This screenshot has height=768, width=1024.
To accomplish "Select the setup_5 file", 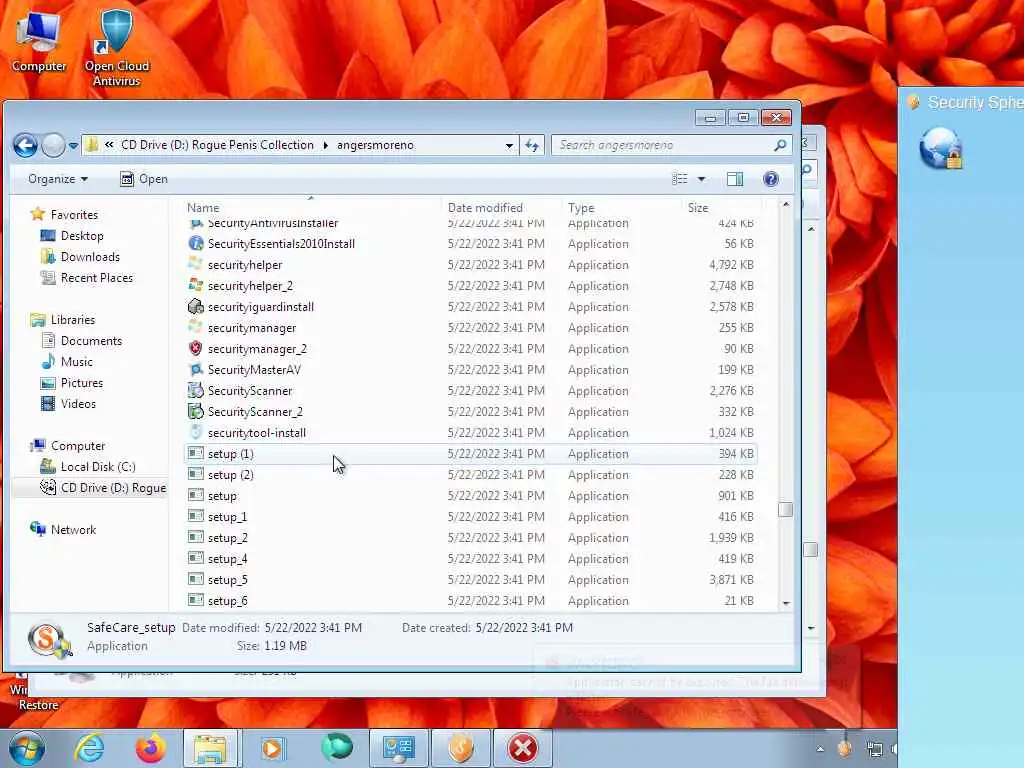I will pyautogui.click(x=471, y=579).
